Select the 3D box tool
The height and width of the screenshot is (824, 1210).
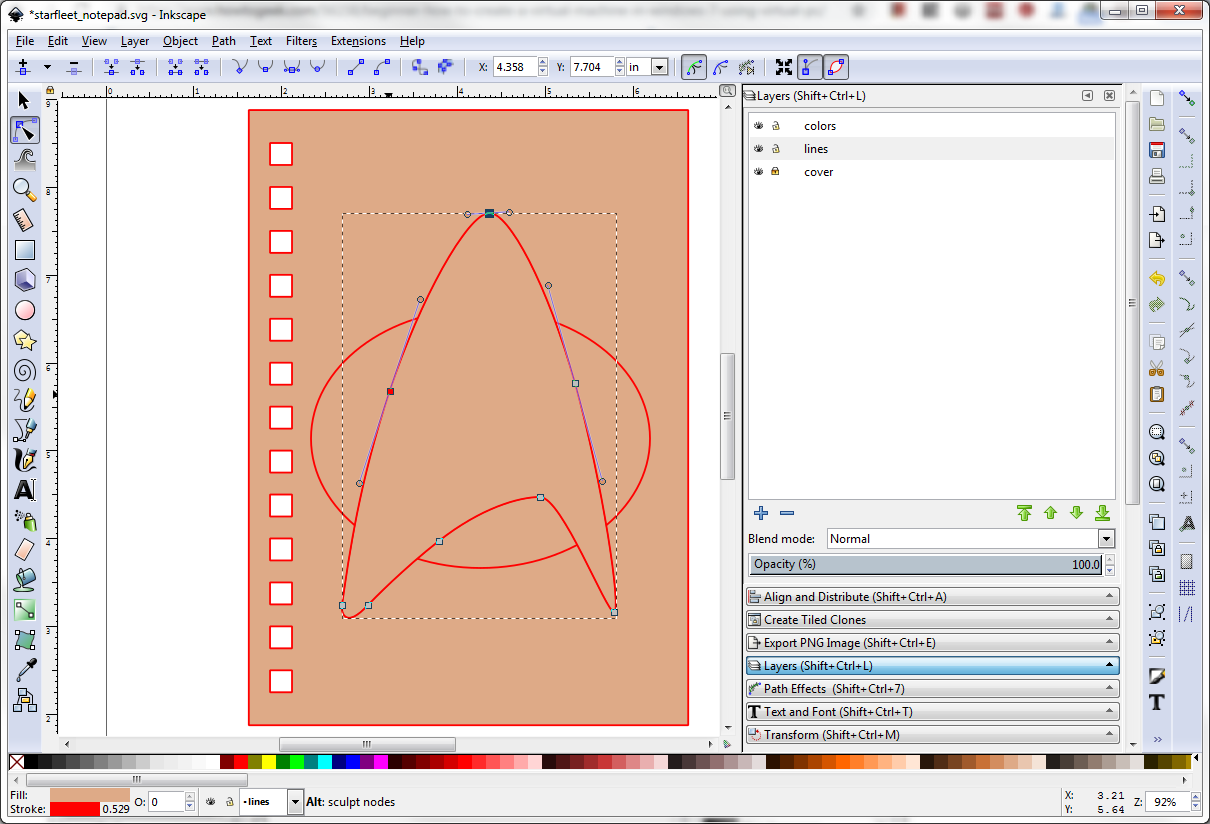tap(25, 280)
